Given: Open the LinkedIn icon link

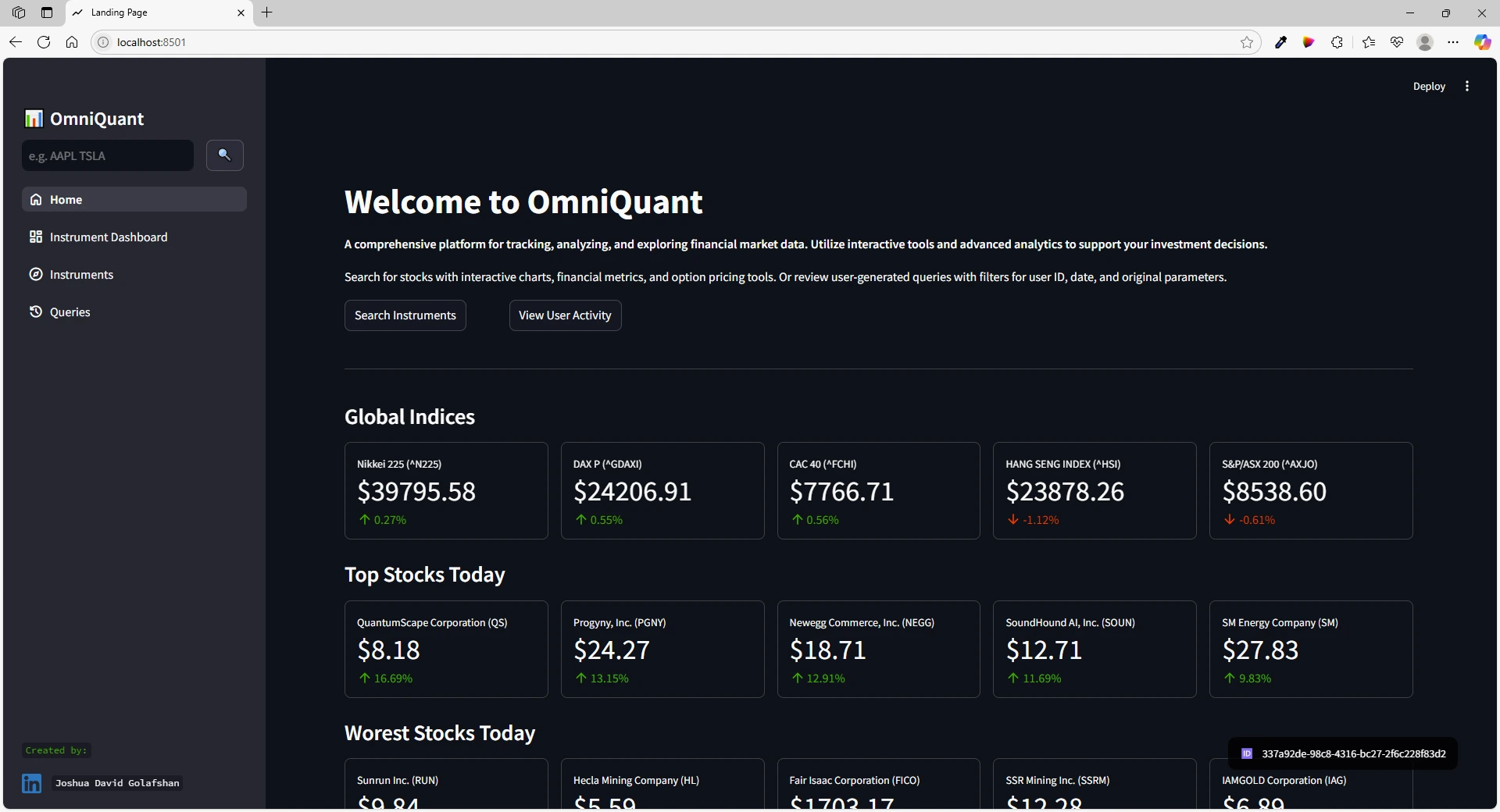Looking at the screenshot, I should click(32, 783).
